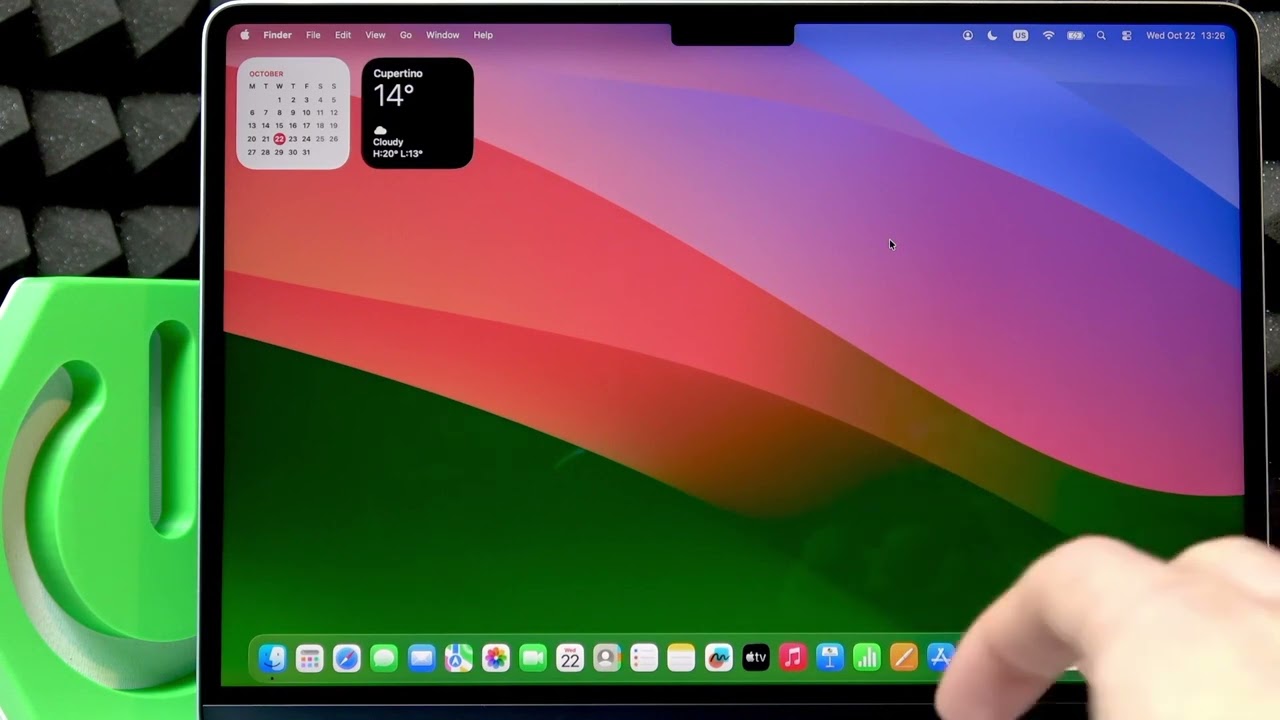Open the App Store icon

coord(939,657)
